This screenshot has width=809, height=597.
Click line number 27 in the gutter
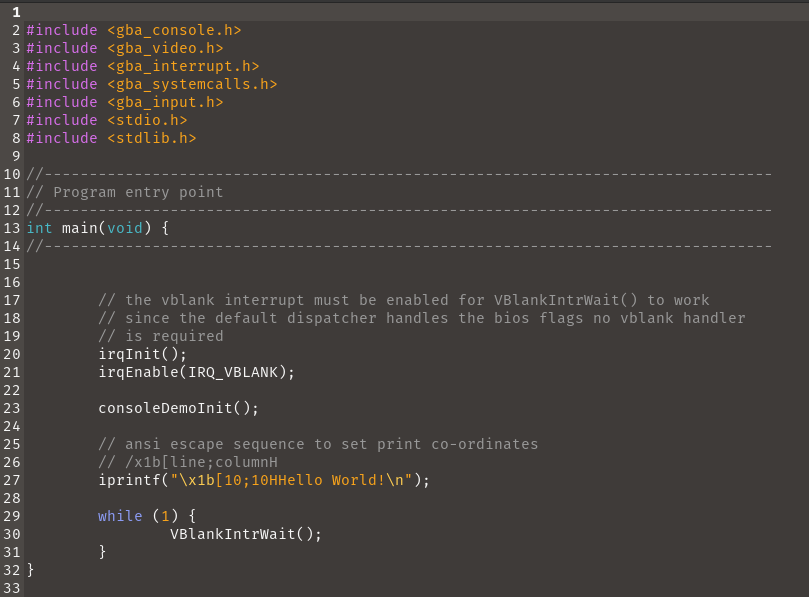[x=12, y=480]
